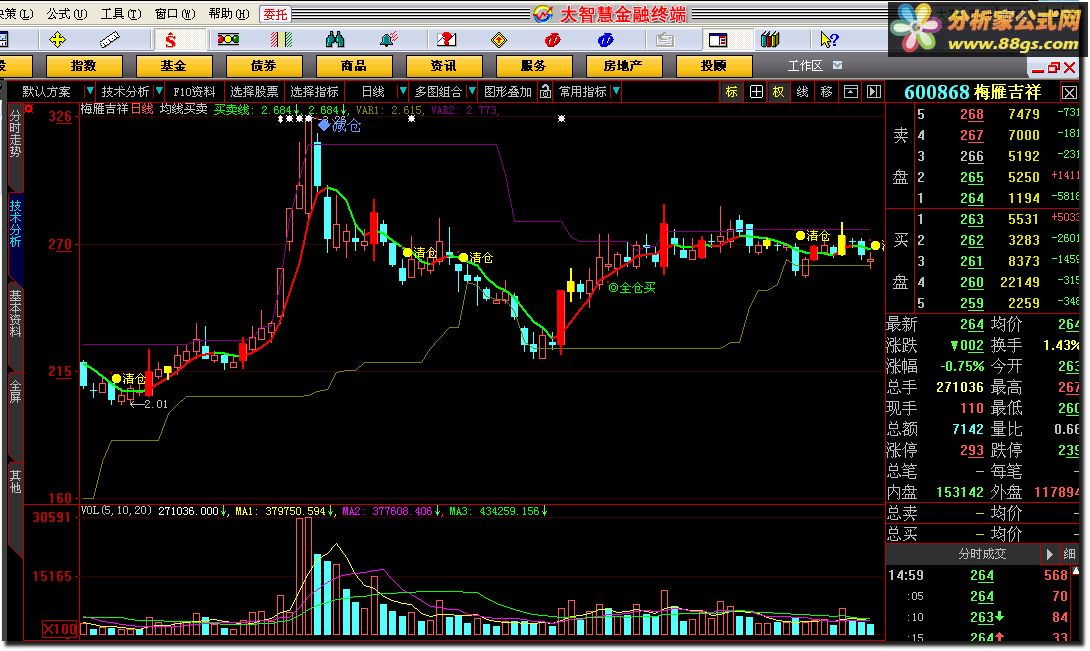Viewport: 1090px width, 651px height.
Task: Open the books library toolbar icon
Action: coord(770,40)
